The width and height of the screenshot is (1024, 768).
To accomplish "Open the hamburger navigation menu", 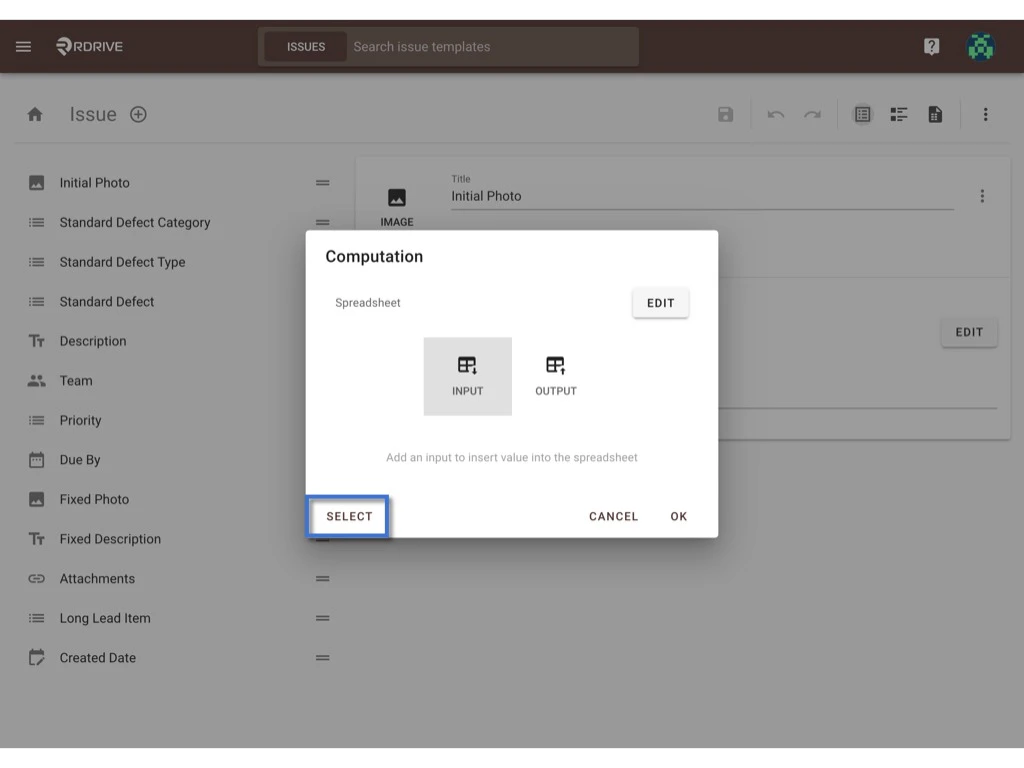I will tap(24, 46).
